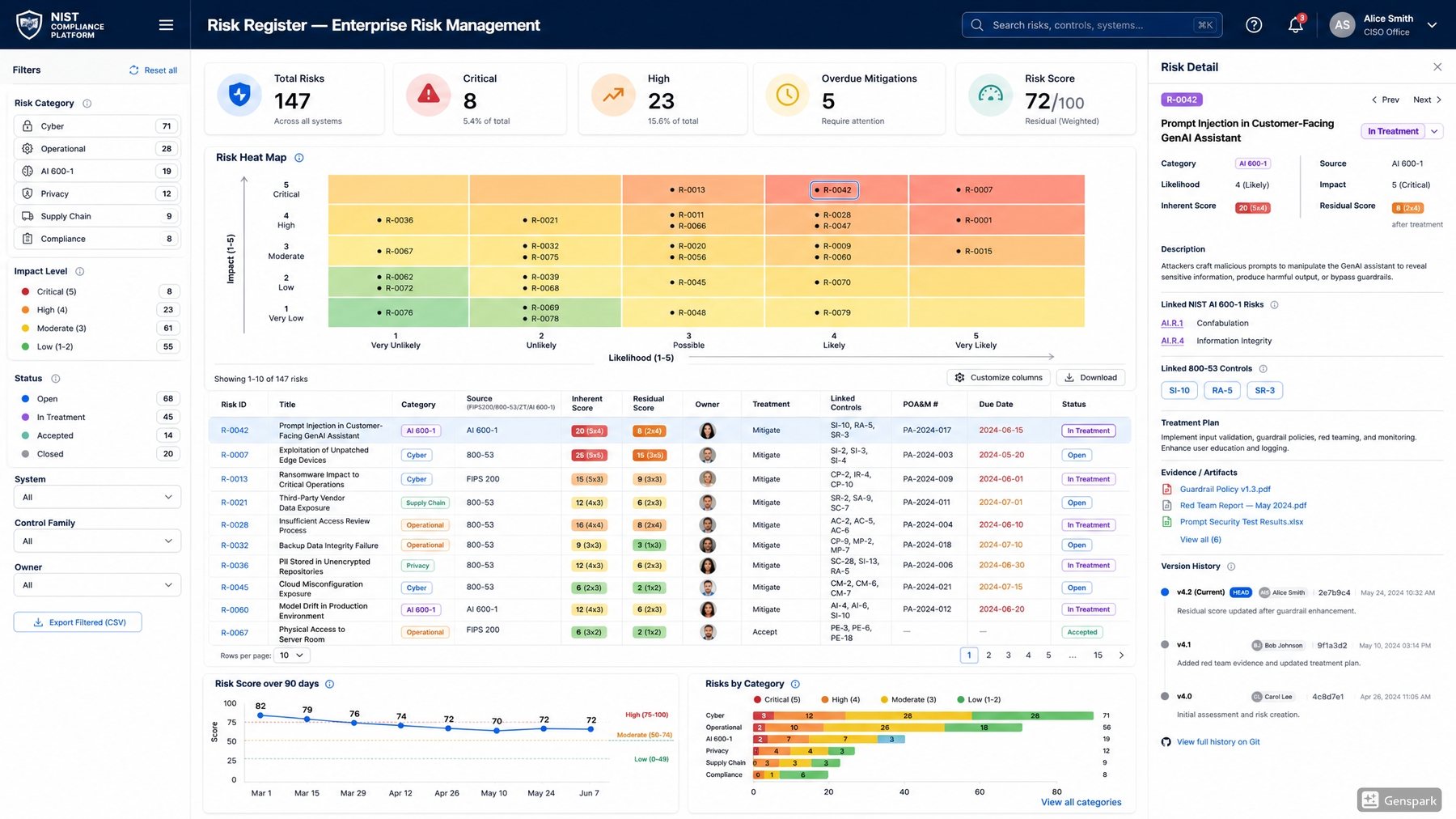The image size is (1456, 819).
Task: Select page 3 of risks table
Action: click(1009, 656)
